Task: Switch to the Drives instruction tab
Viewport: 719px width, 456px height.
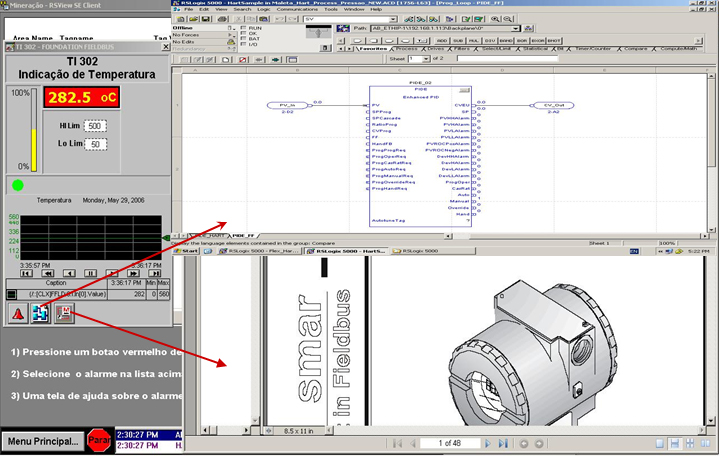Action: (436, 49)
